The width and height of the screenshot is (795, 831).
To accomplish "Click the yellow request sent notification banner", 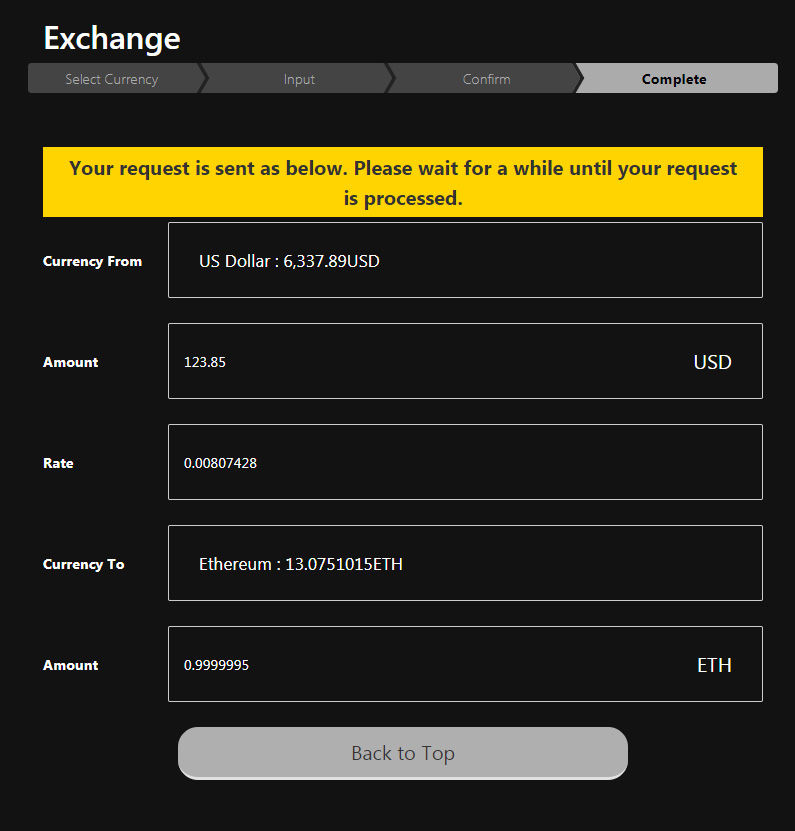I will (403, 182).
